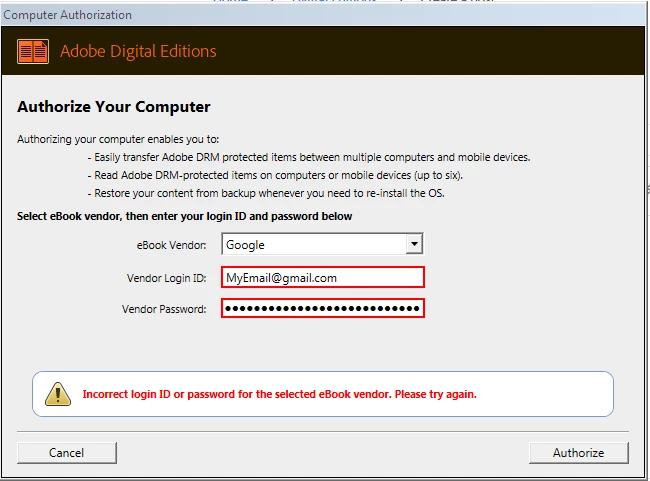Click the Vendor Login ID field
Viewport: 650px width, 481px height.
tap(323, 277)
